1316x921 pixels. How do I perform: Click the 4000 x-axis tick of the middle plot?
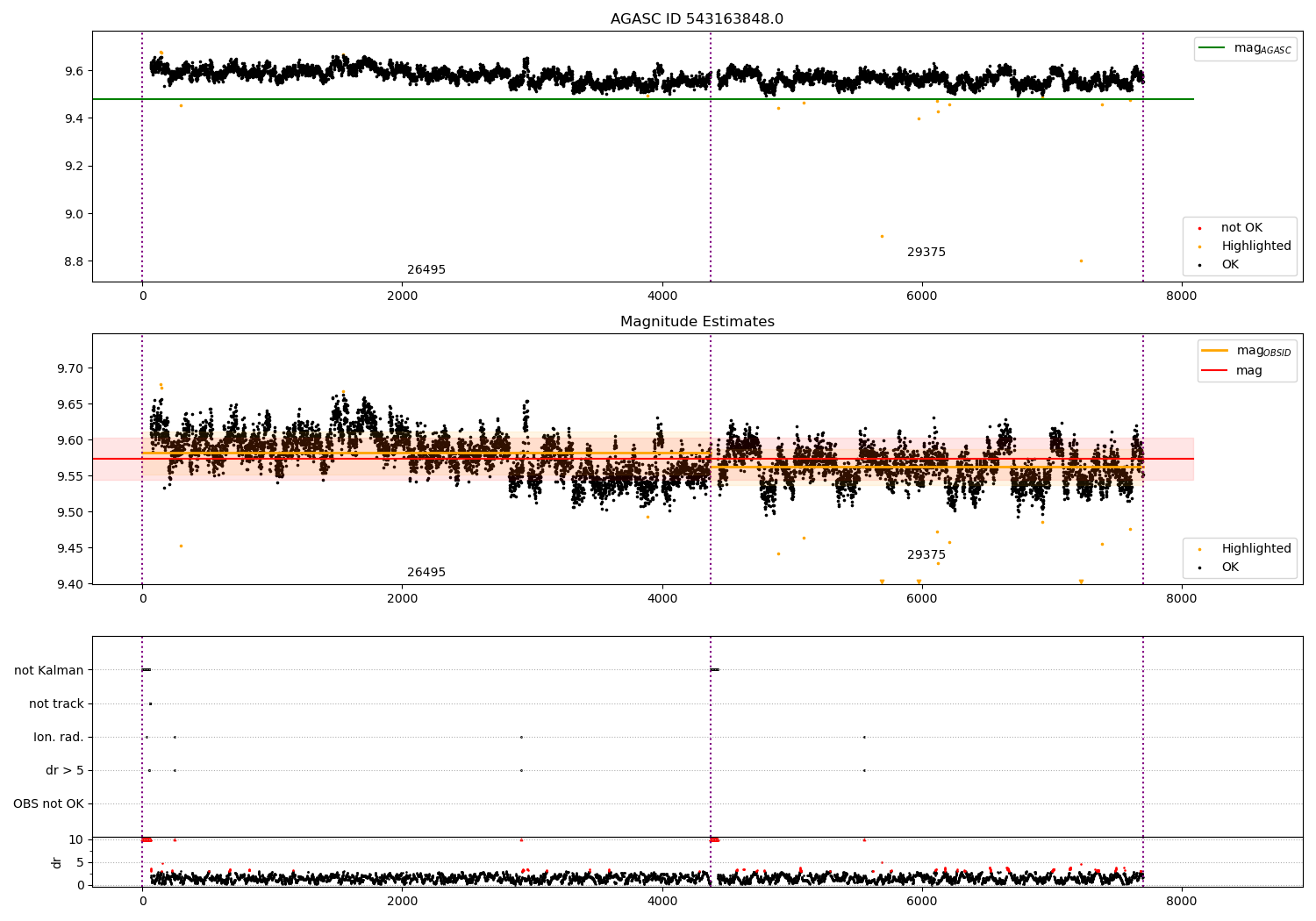tap(662, 598)
